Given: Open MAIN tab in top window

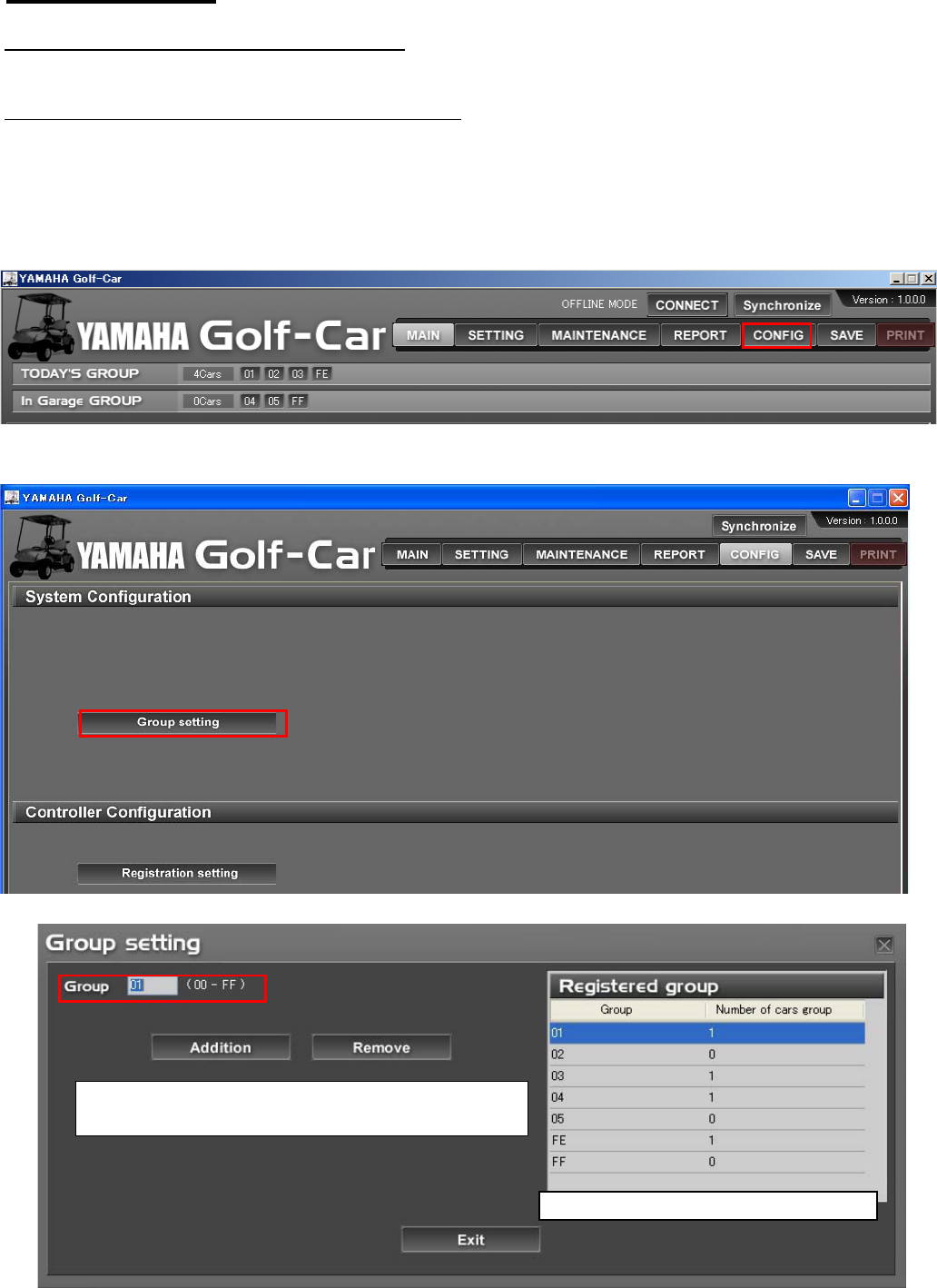Looking at the screenshot, I should click(x=423, y=335).
